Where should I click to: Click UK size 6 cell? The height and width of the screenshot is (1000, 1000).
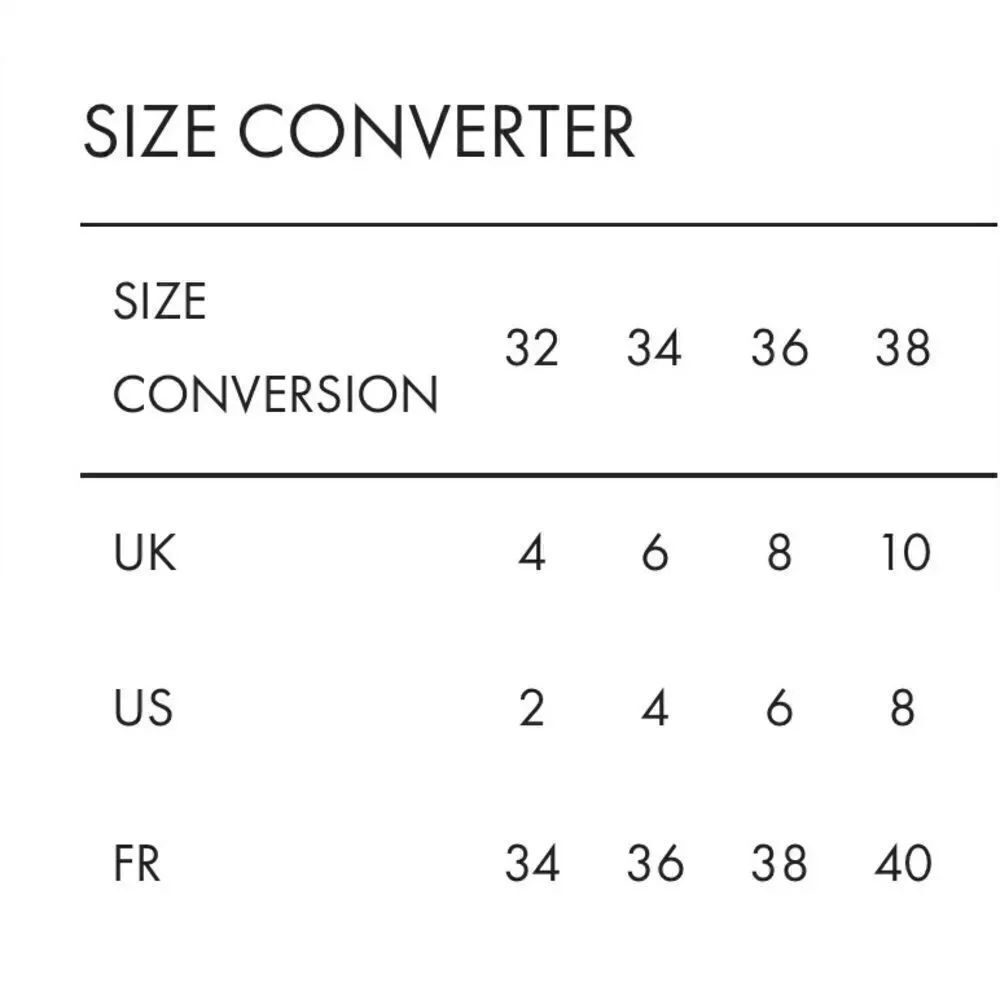coord(655,552)
